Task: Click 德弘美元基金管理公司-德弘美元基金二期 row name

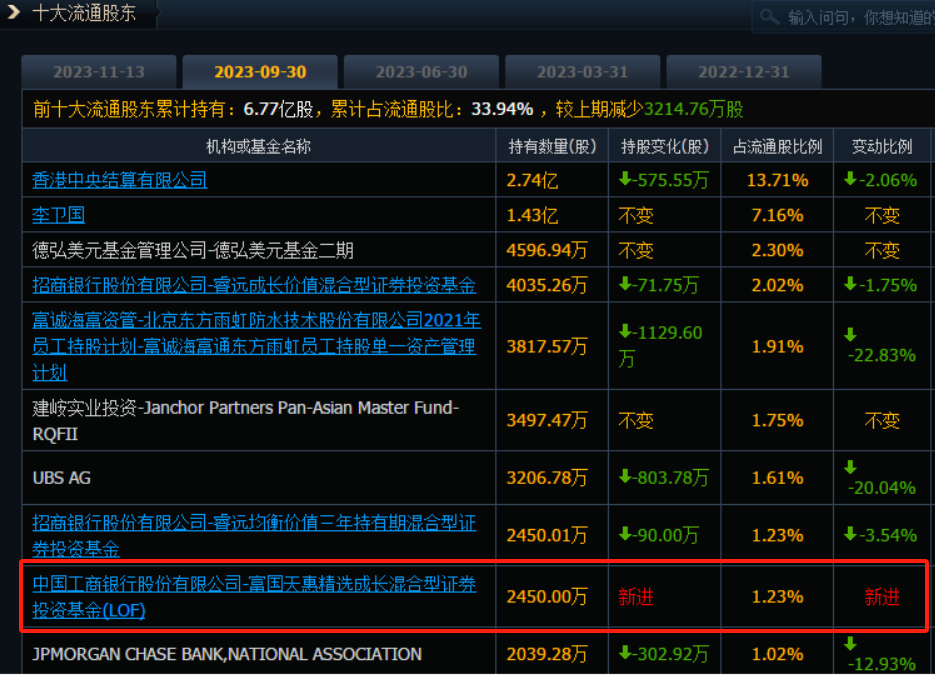Action: (193, 250)
